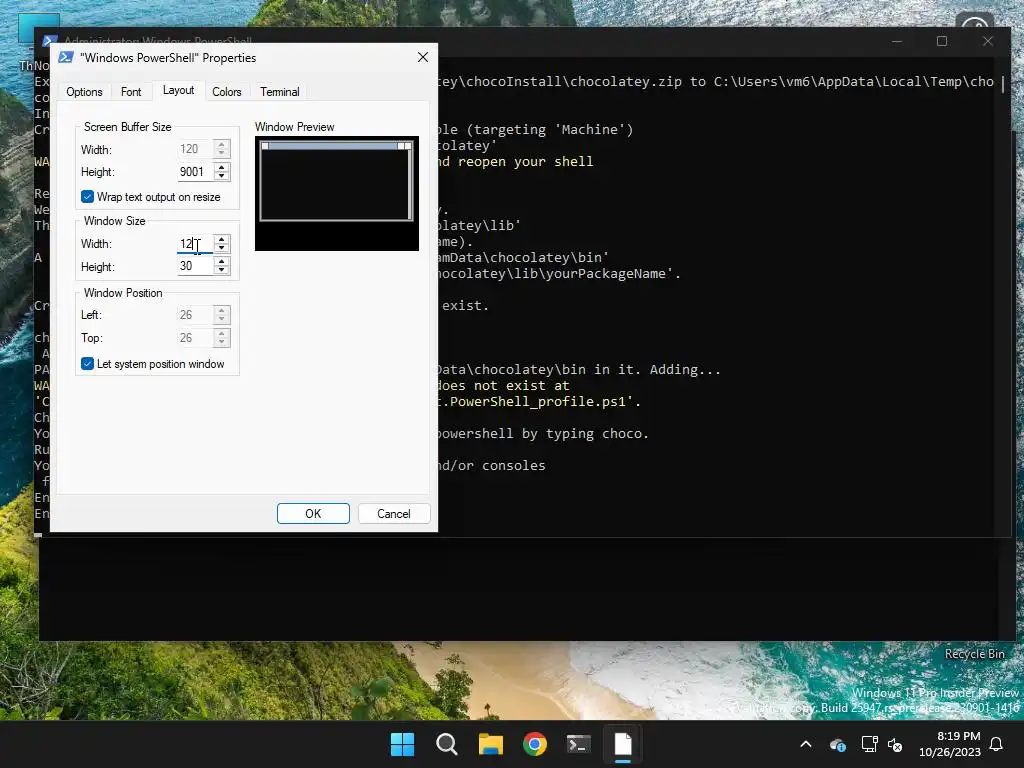Click the Window Preview thumbnail

[x=336, y=193]
